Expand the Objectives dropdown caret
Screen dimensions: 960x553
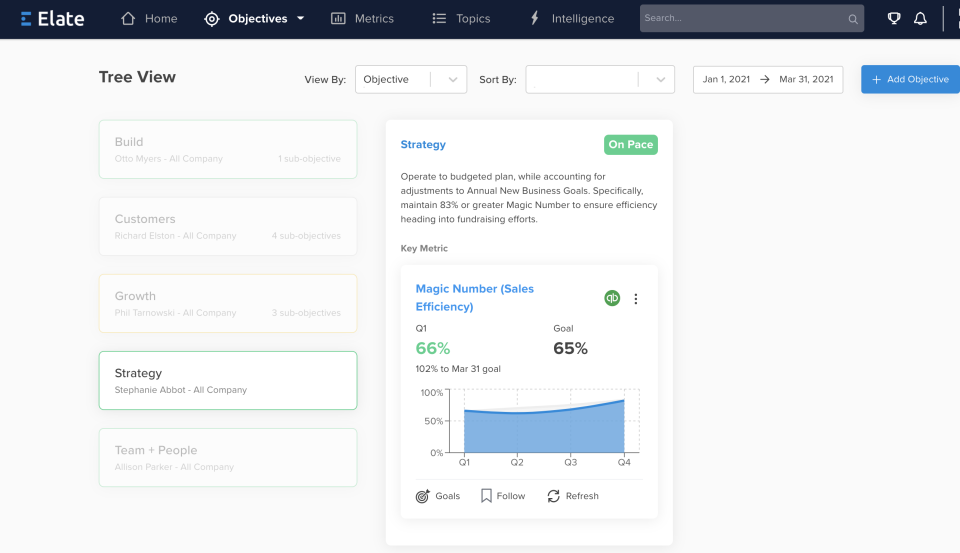(x=301, y=18)
